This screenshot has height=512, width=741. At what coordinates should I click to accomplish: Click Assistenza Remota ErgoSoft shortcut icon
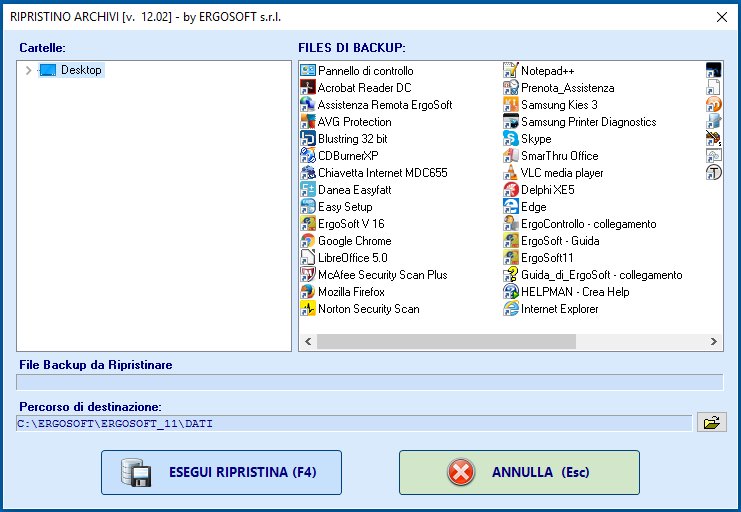pyautogui.click(x=308, y=104)
